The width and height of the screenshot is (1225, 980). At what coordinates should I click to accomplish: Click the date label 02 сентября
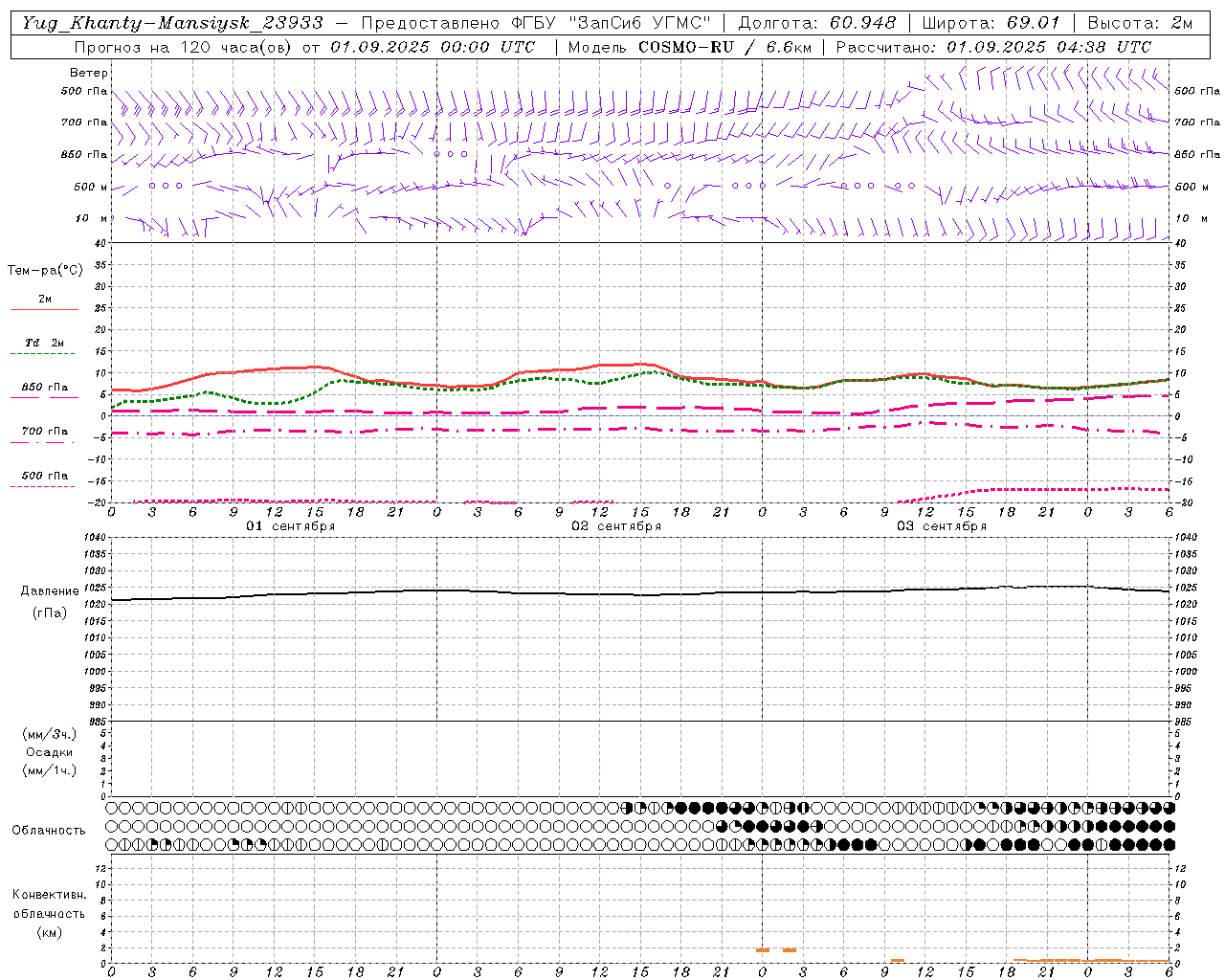click(x=616, y=526)
